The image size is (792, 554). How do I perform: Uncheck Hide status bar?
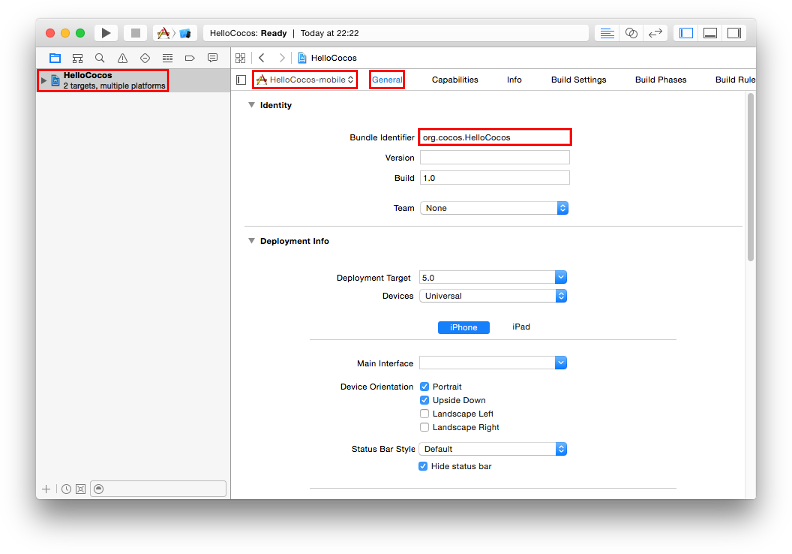[423, 466]
